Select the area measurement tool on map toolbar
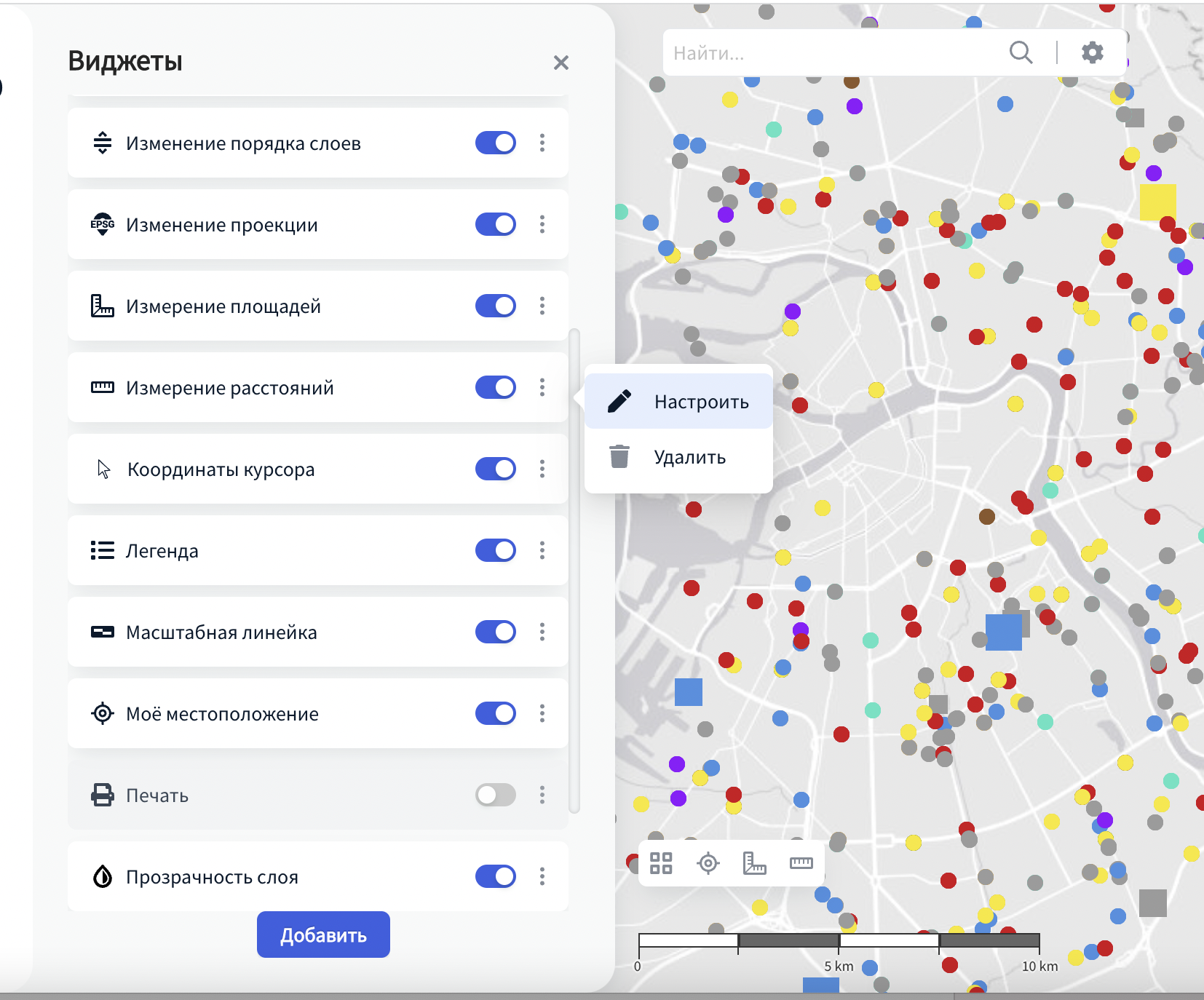Image resolution: width=1204 pixels, height=1000 pixels. coord(754,863)
